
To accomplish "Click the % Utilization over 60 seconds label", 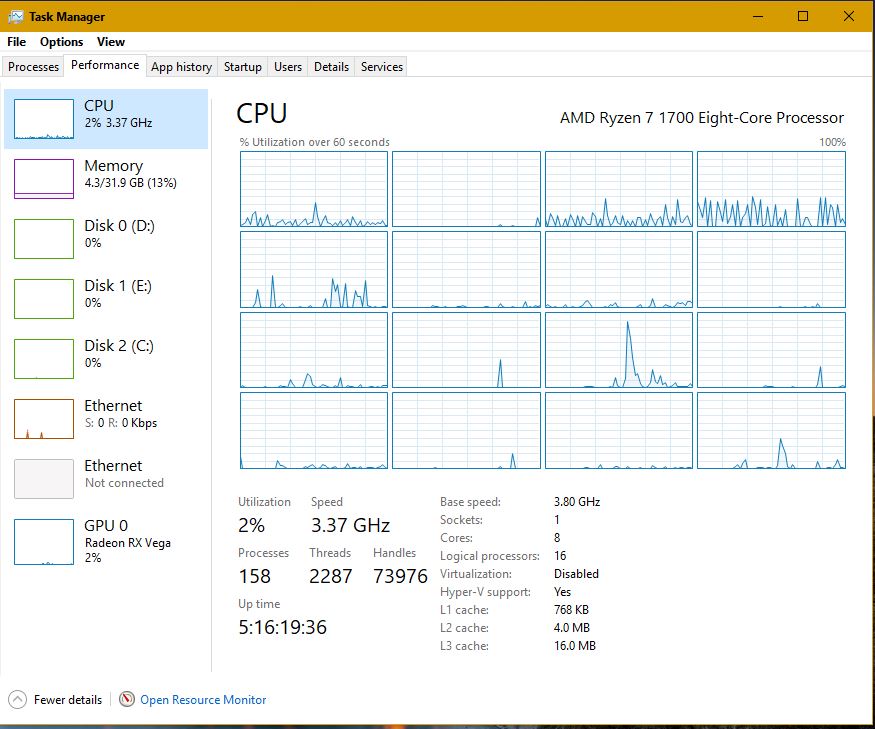I will click(x=315, y=142).
